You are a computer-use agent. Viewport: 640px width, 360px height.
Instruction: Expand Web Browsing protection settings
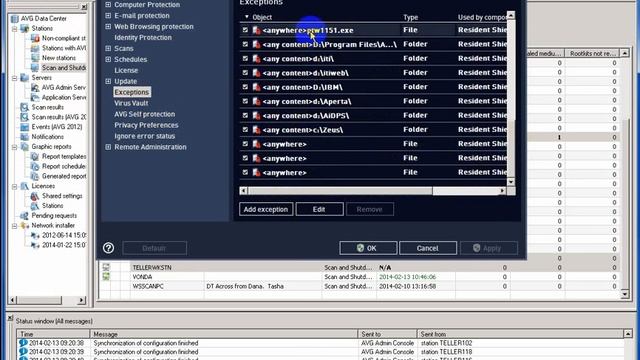point(108,27)
